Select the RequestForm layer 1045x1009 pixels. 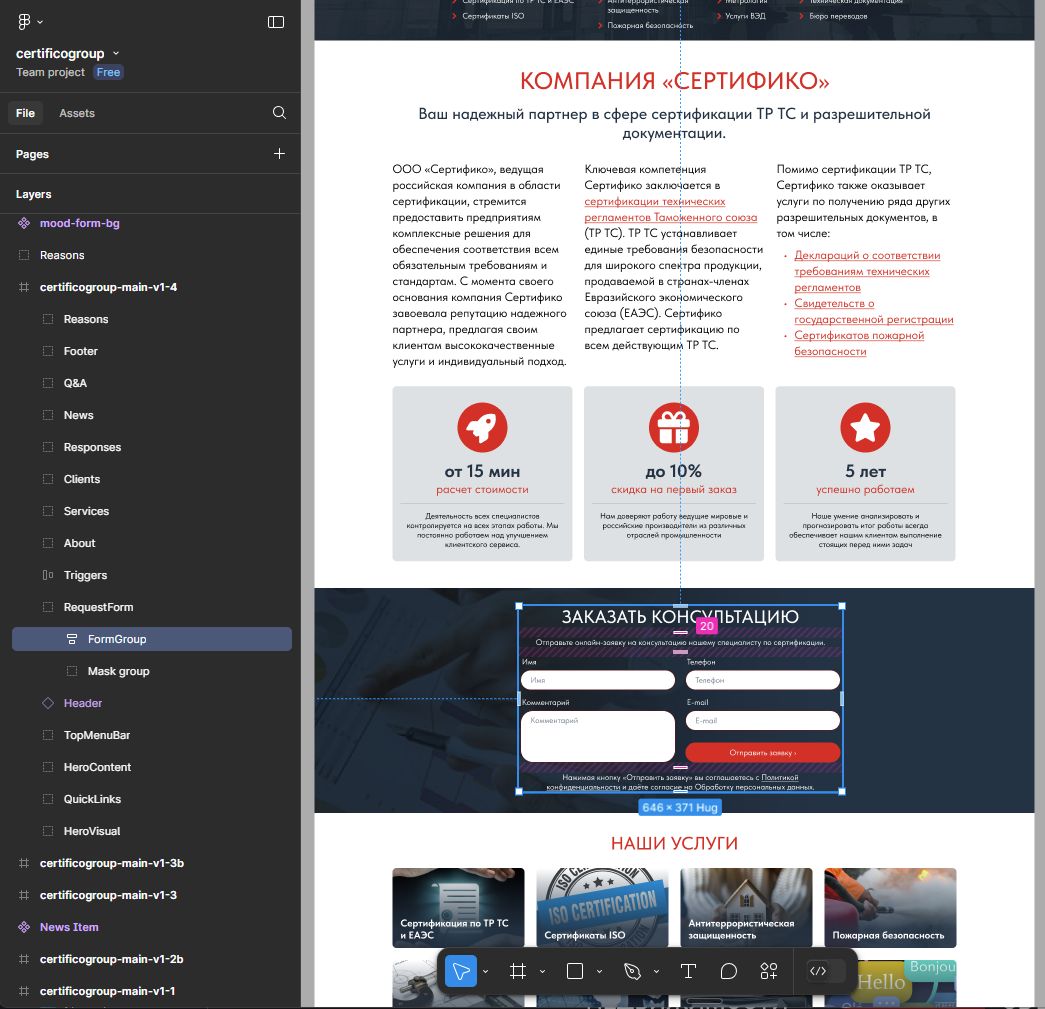pos(98,607)
